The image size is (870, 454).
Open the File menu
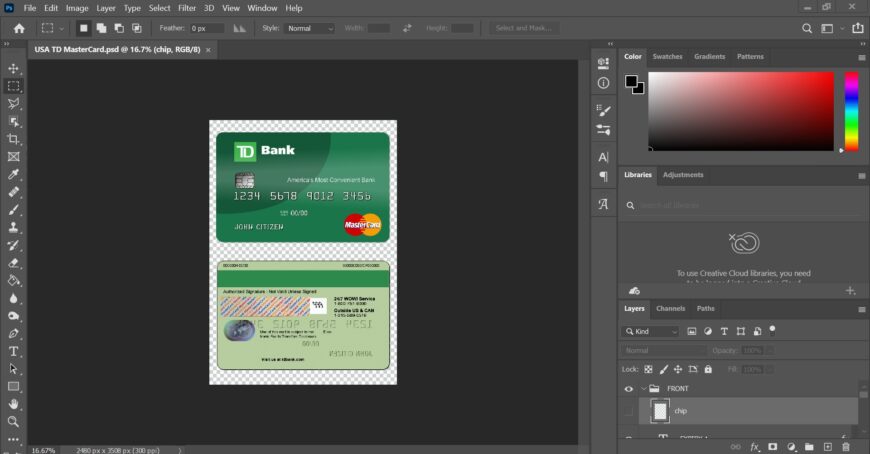pyautogui.click(x=30, y=8)
